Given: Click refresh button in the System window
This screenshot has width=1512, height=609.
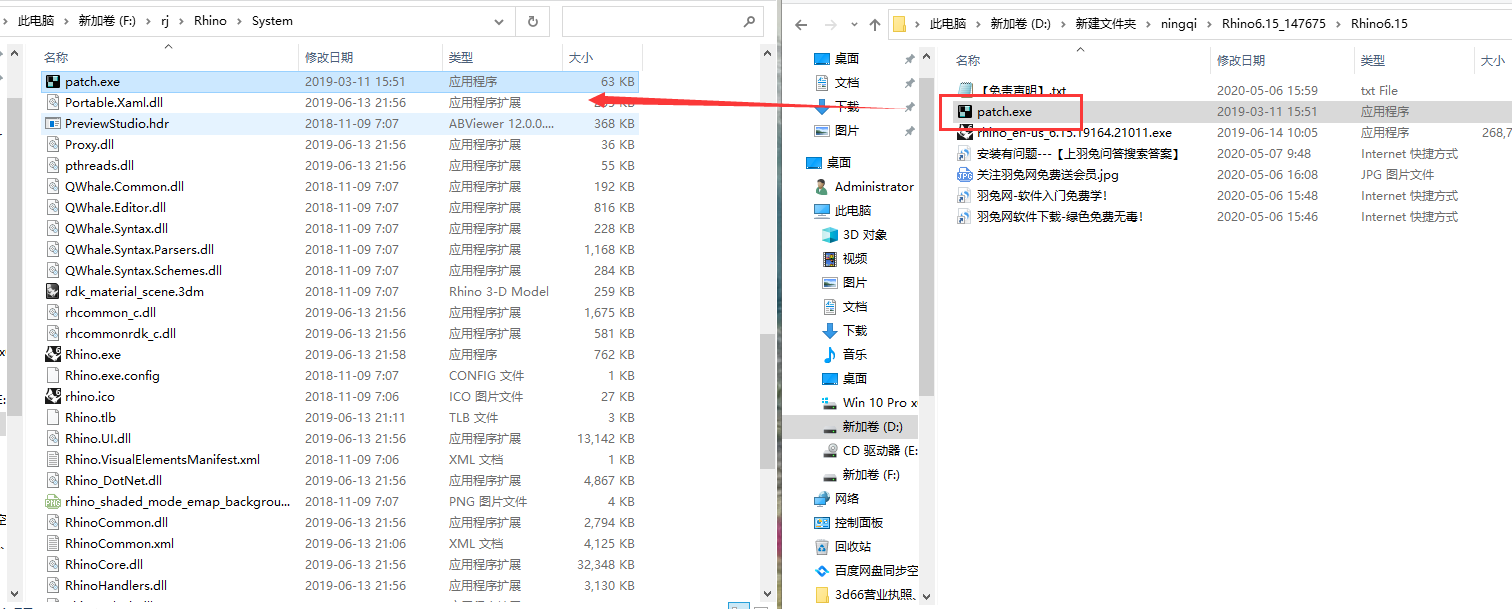Looking at the screenshot, I should (x=532, y=20).
